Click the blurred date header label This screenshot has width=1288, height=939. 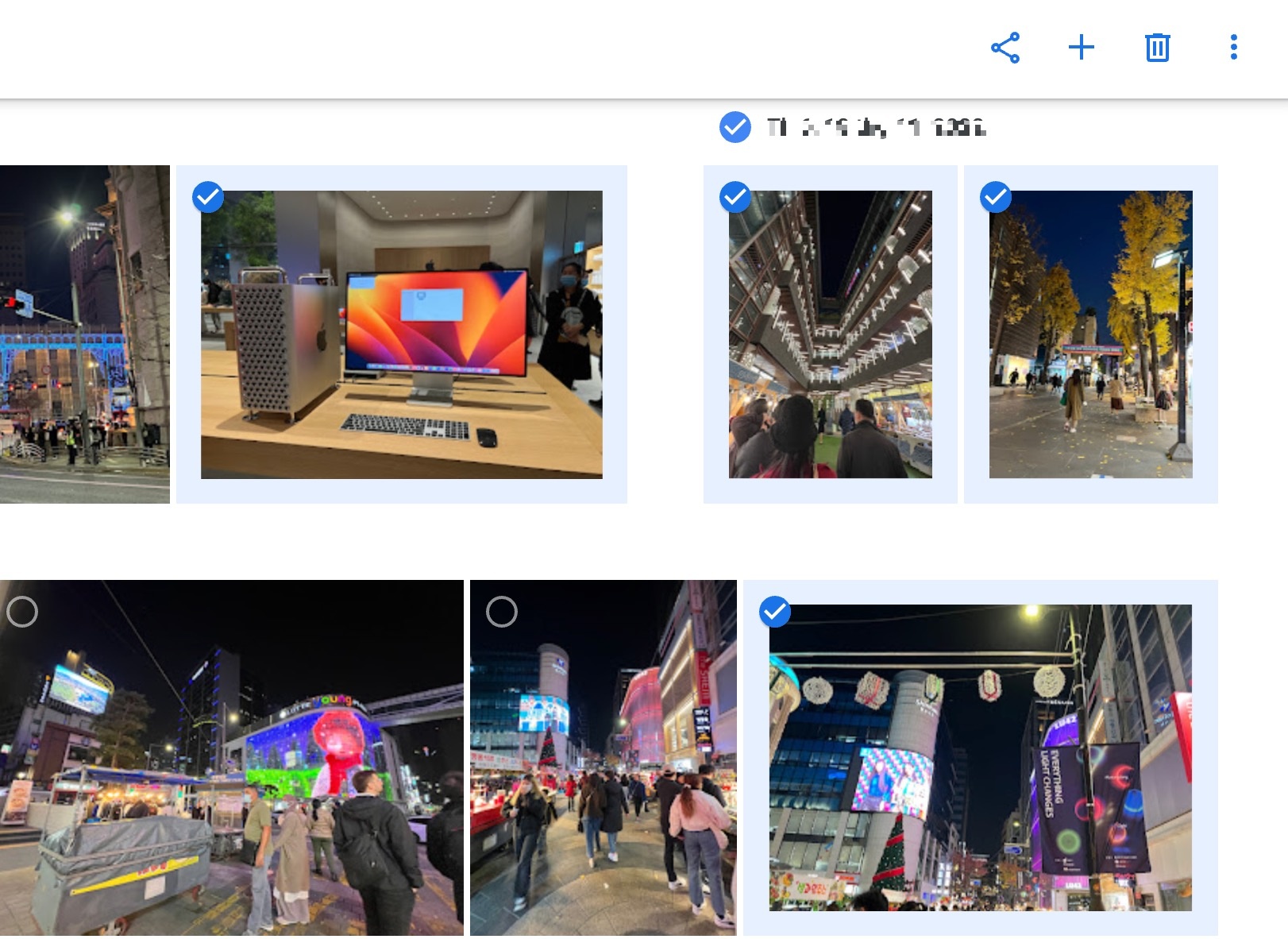[x=873, y=125]
